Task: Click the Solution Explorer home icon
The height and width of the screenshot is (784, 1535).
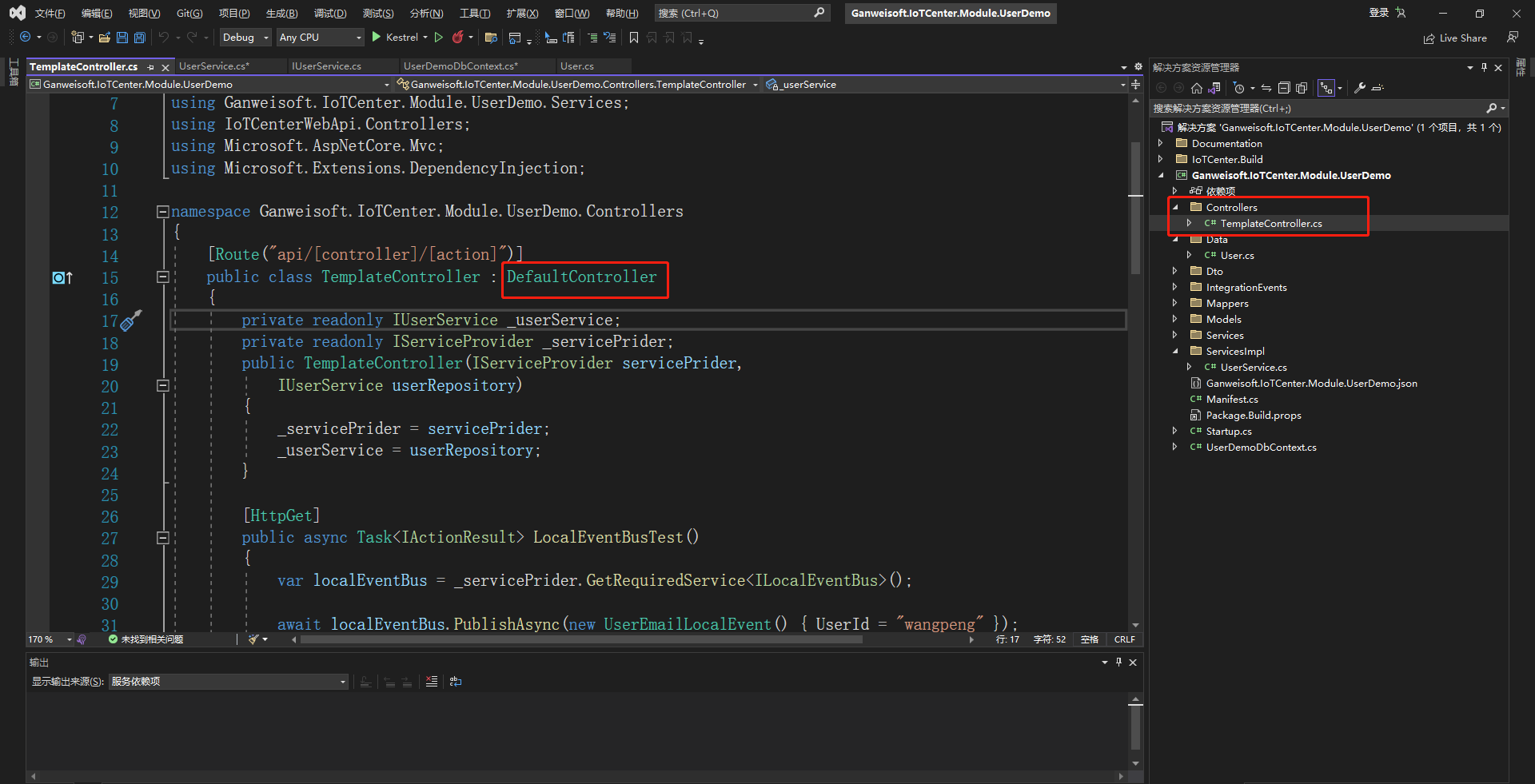Action: pyautogui.click(x=1197, y=88)
